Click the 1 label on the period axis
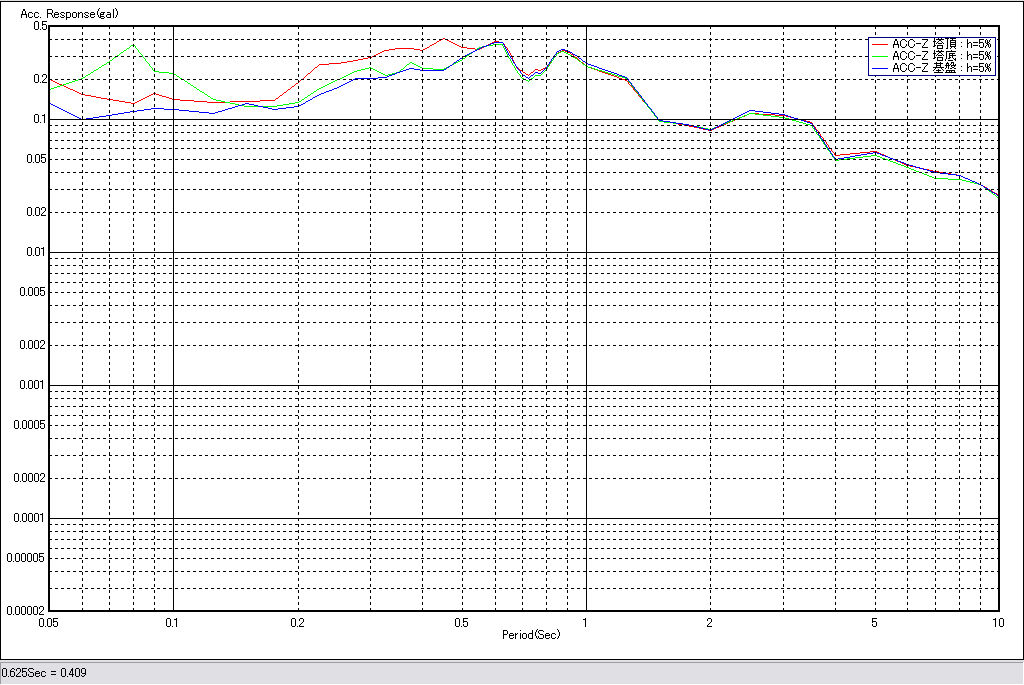 [585, 622]
